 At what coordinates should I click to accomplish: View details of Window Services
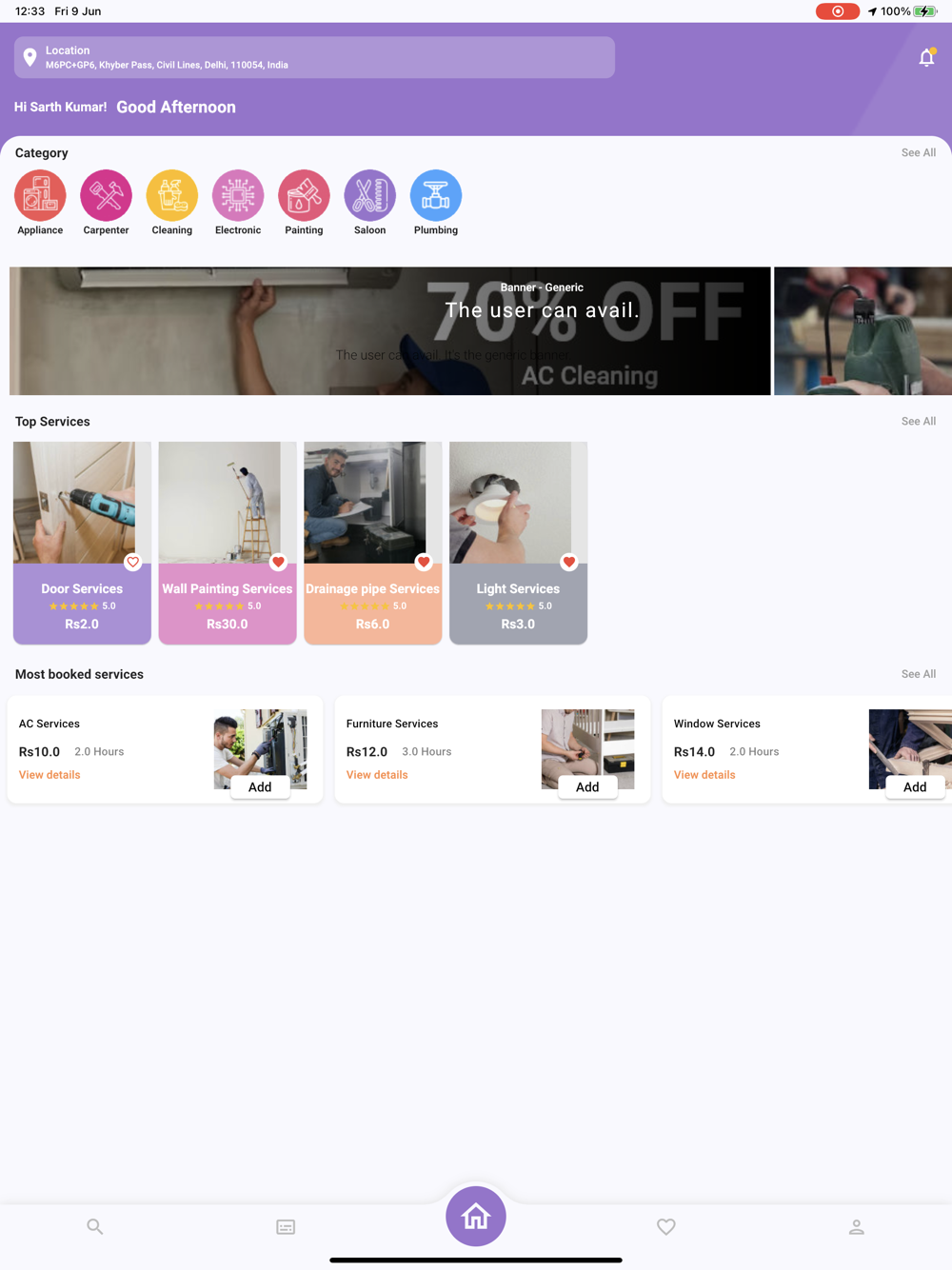704,775
